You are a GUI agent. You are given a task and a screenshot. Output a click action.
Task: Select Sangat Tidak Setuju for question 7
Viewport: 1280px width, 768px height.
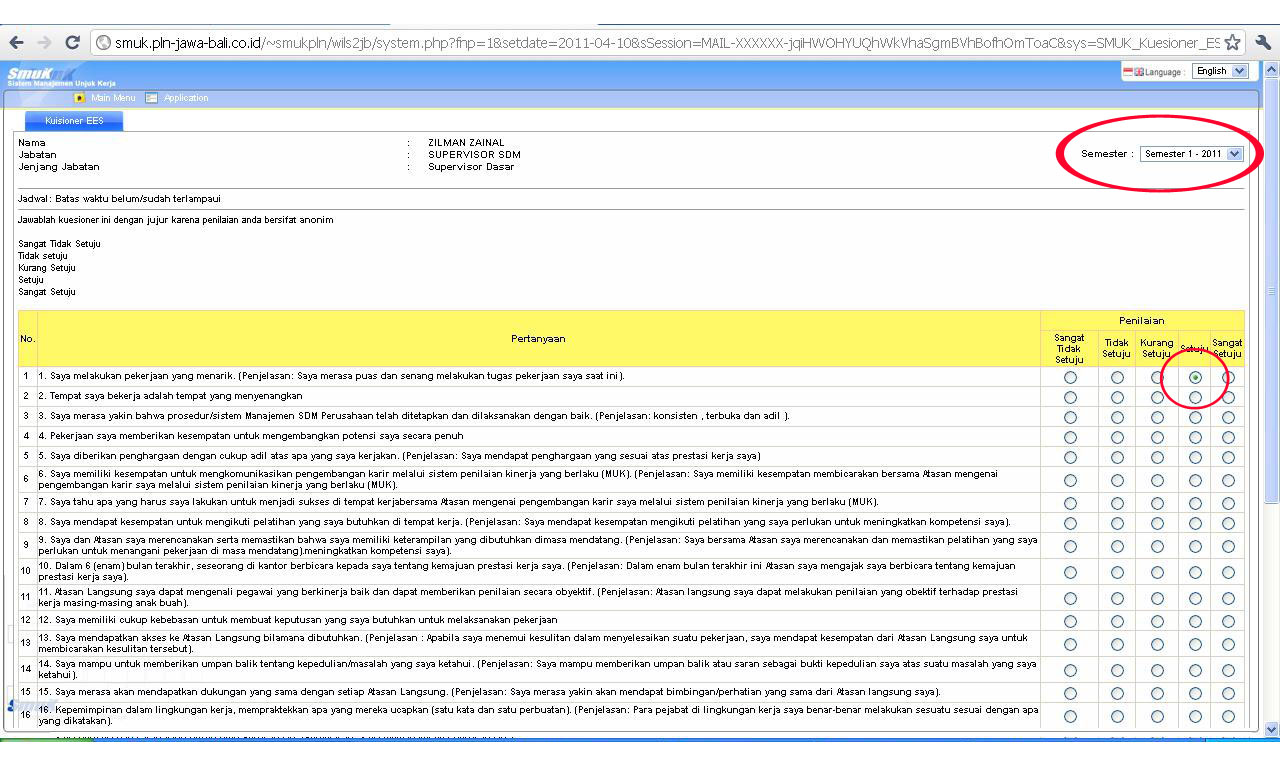[x=1070, y=503]
